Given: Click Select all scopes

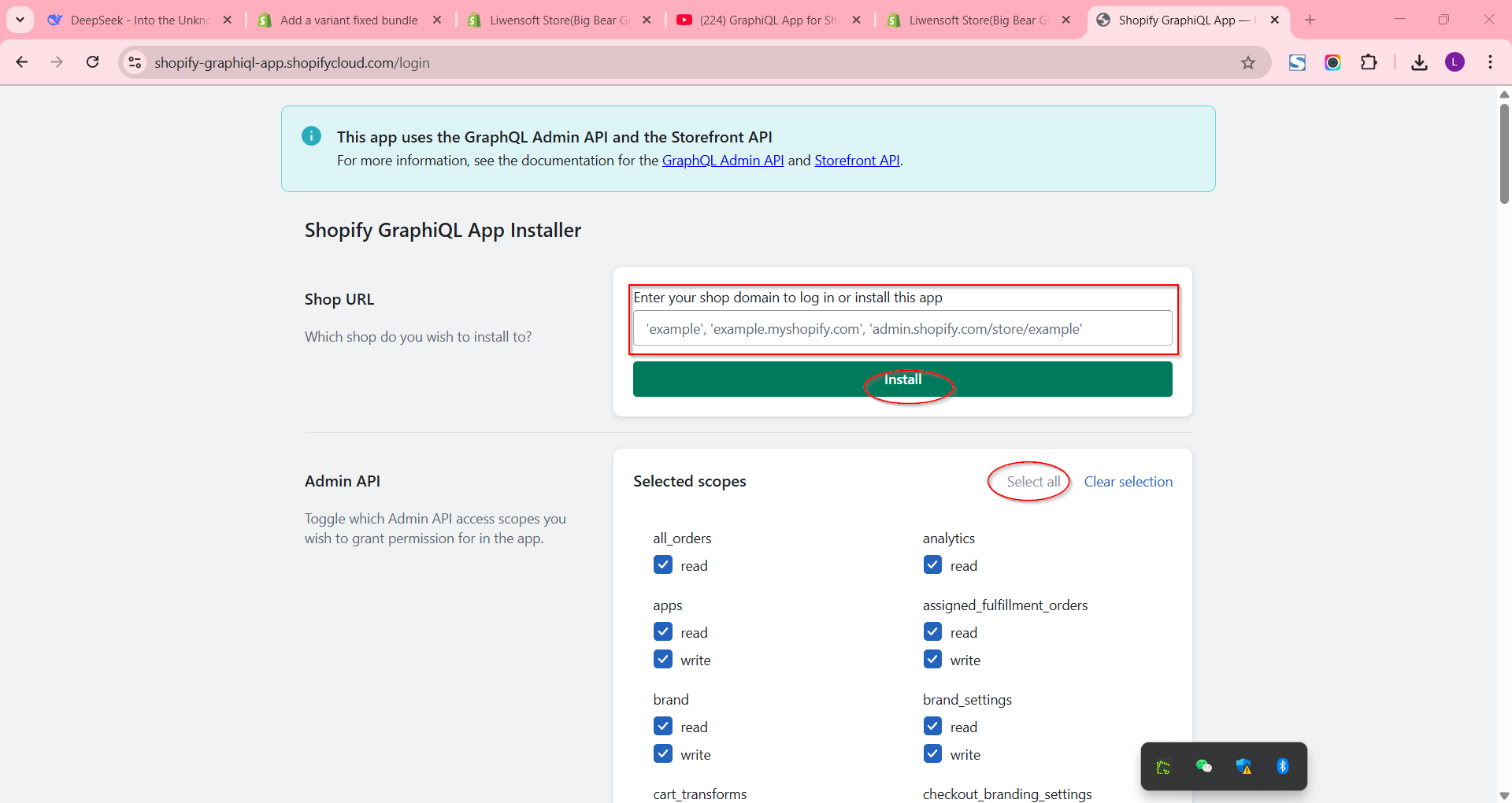Looking at the screenshot, I should 1033,482.
